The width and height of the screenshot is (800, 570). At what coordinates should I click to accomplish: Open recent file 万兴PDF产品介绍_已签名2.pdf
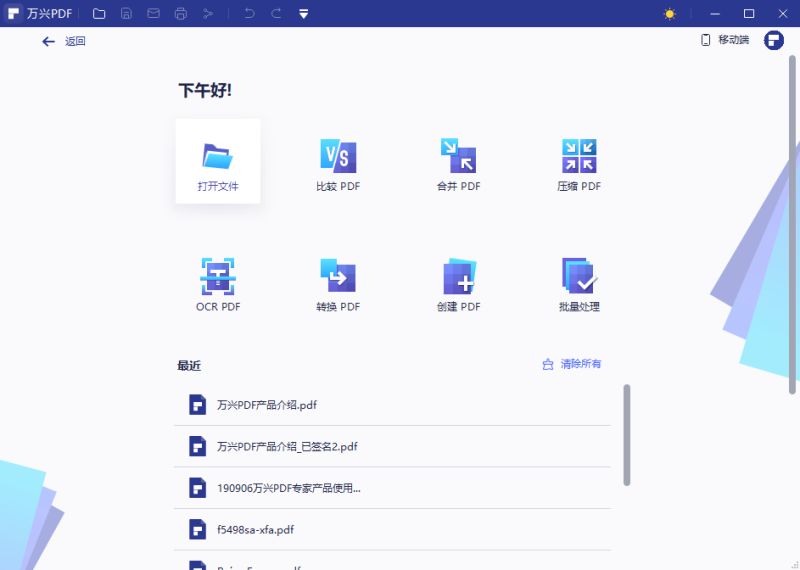pyautogui.click(x=392, y=447)
